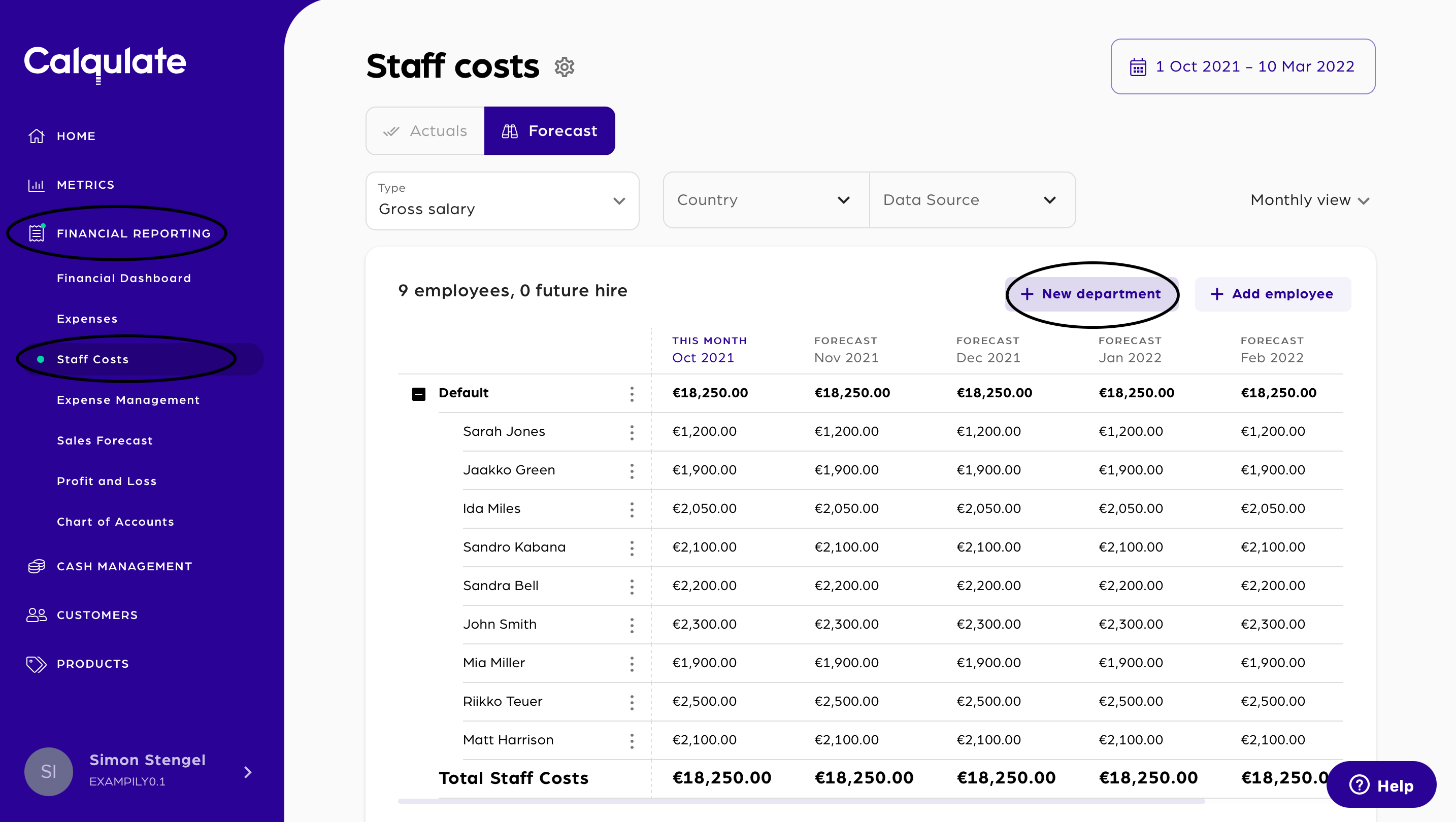The image size is (1456, 822).
Task: Click the Home house icon
Action: 36,135
